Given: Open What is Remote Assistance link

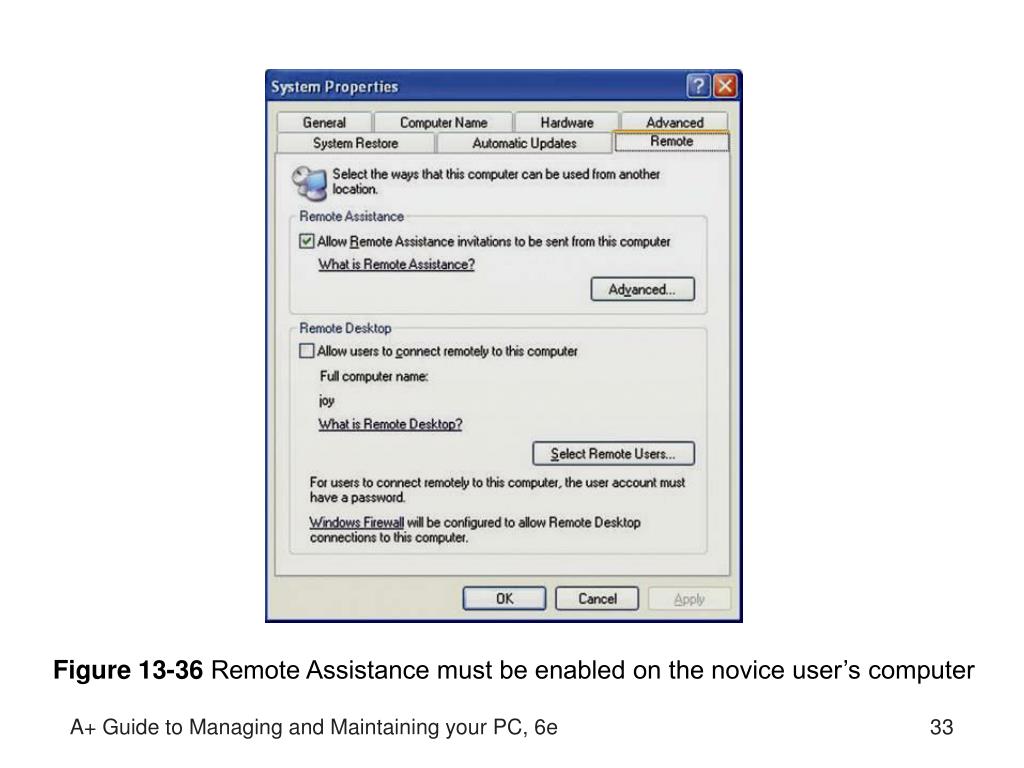Looking at the screenshot, I should pos(396,264).
